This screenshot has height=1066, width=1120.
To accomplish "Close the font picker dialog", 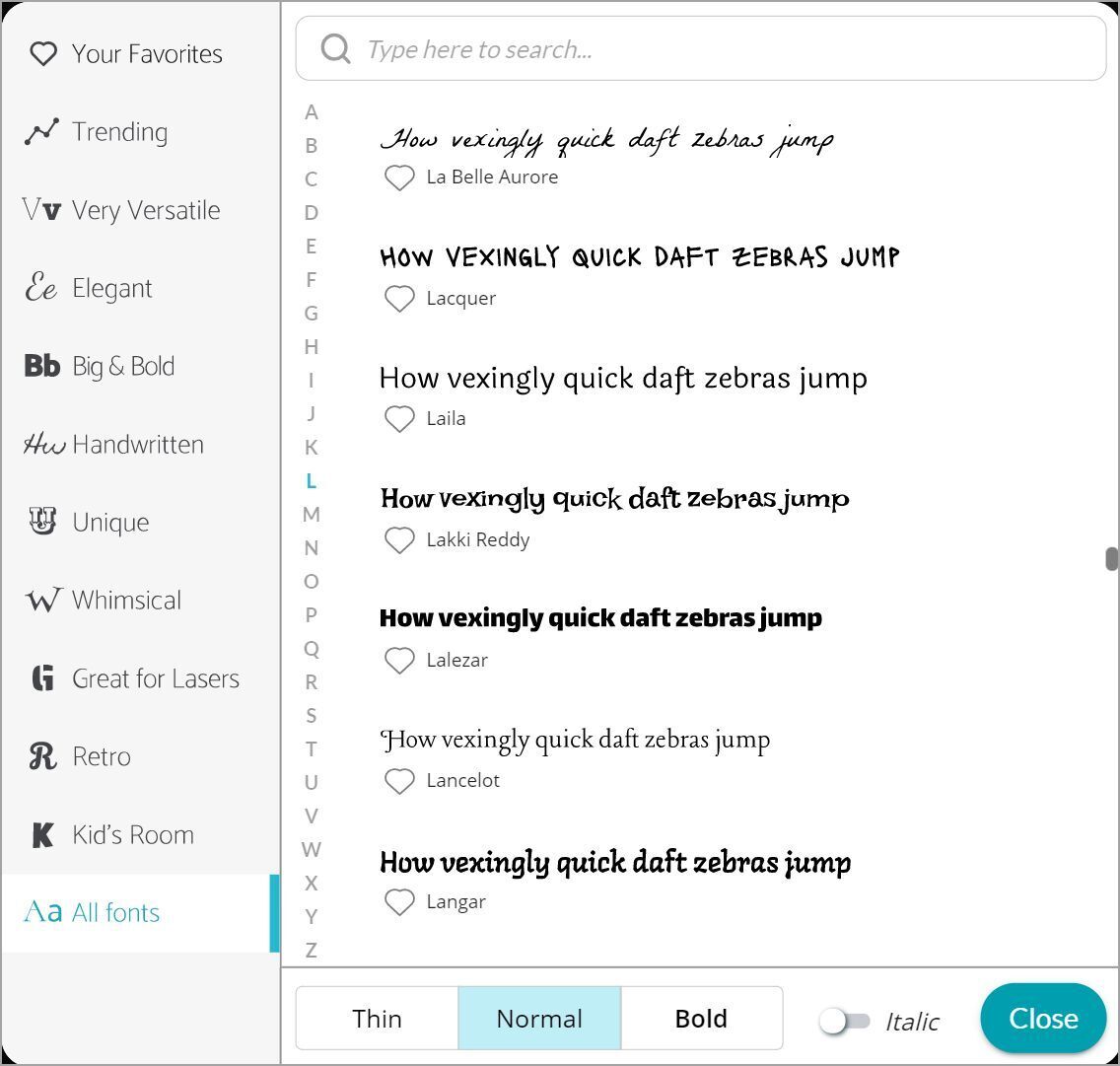I will click(1043, 1018).
